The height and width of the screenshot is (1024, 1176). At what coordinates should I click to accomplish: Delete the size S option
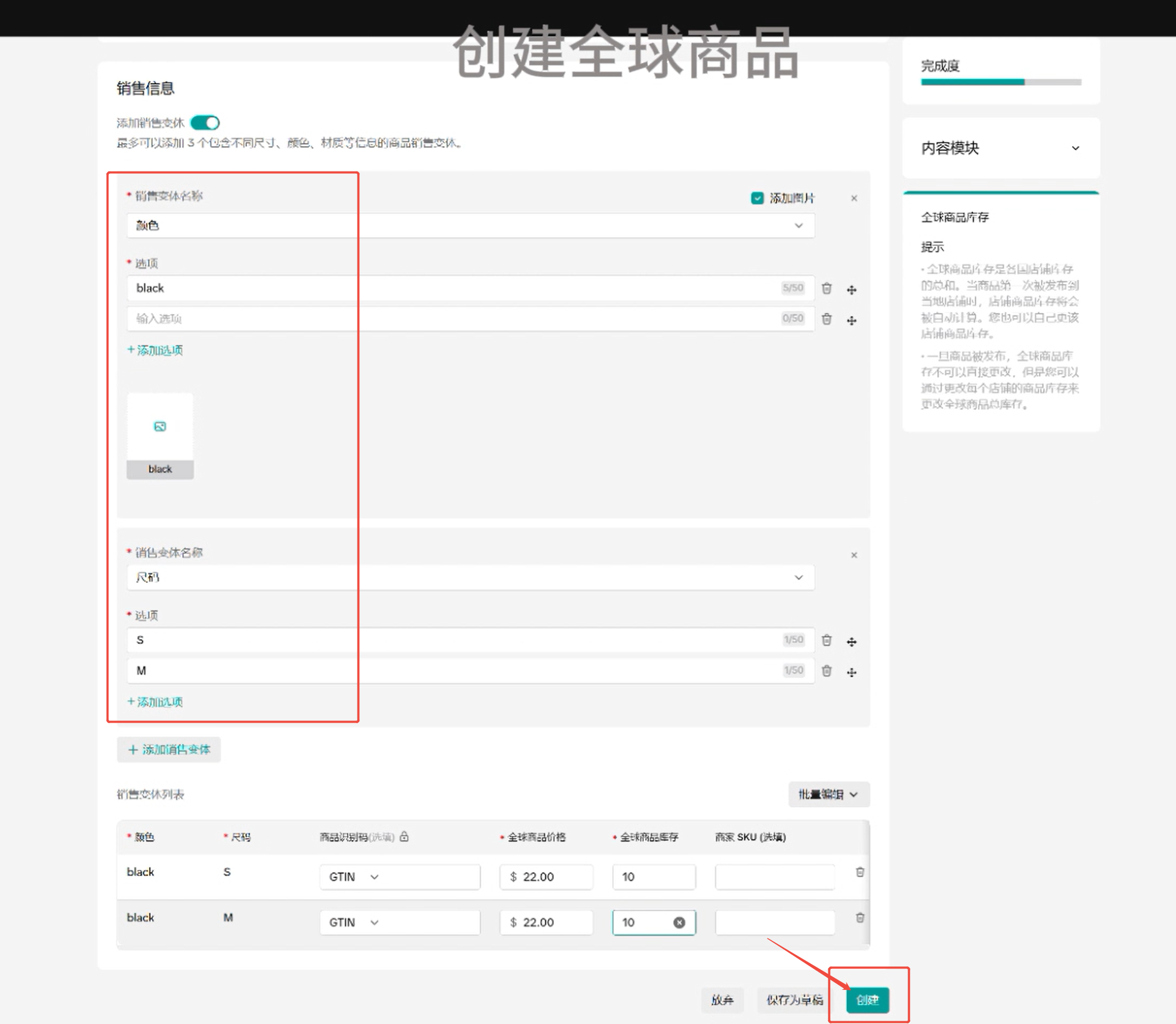coord(826,641)
